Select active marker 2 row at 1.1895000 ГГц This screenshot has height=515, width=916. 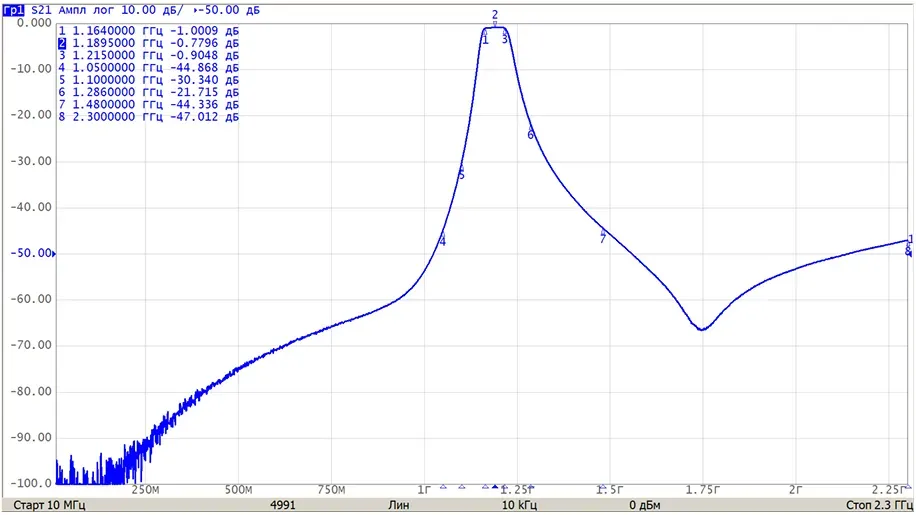pyautogui.click(x=149, y=43)
